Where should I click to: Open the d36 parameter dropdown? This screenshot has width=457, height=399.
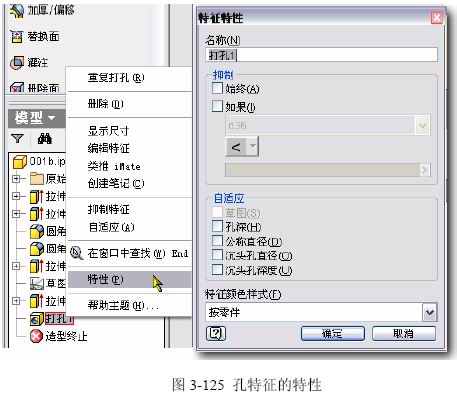423,125
